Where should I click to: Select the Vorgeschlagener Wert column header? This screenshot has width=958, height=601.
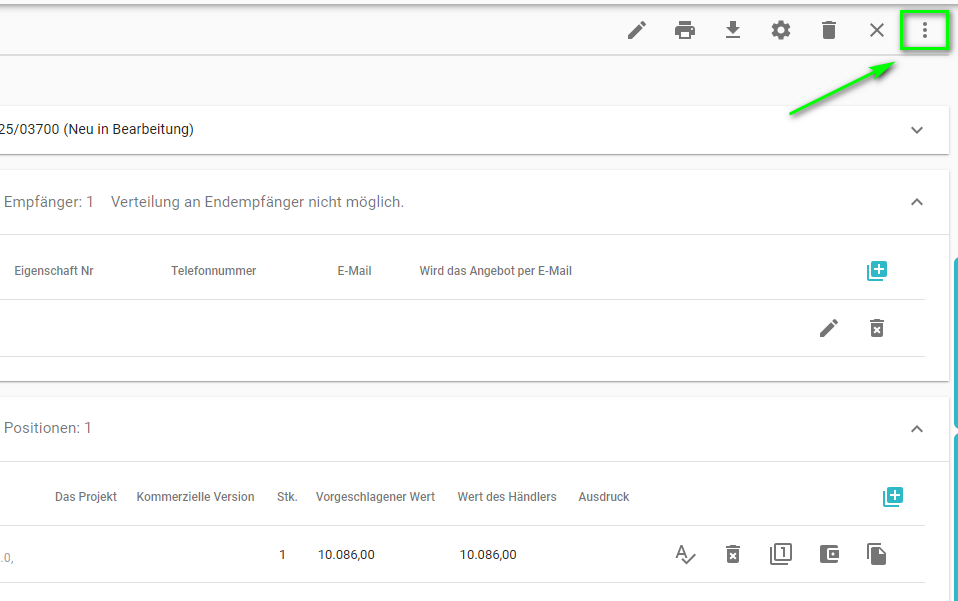point(375,497)
